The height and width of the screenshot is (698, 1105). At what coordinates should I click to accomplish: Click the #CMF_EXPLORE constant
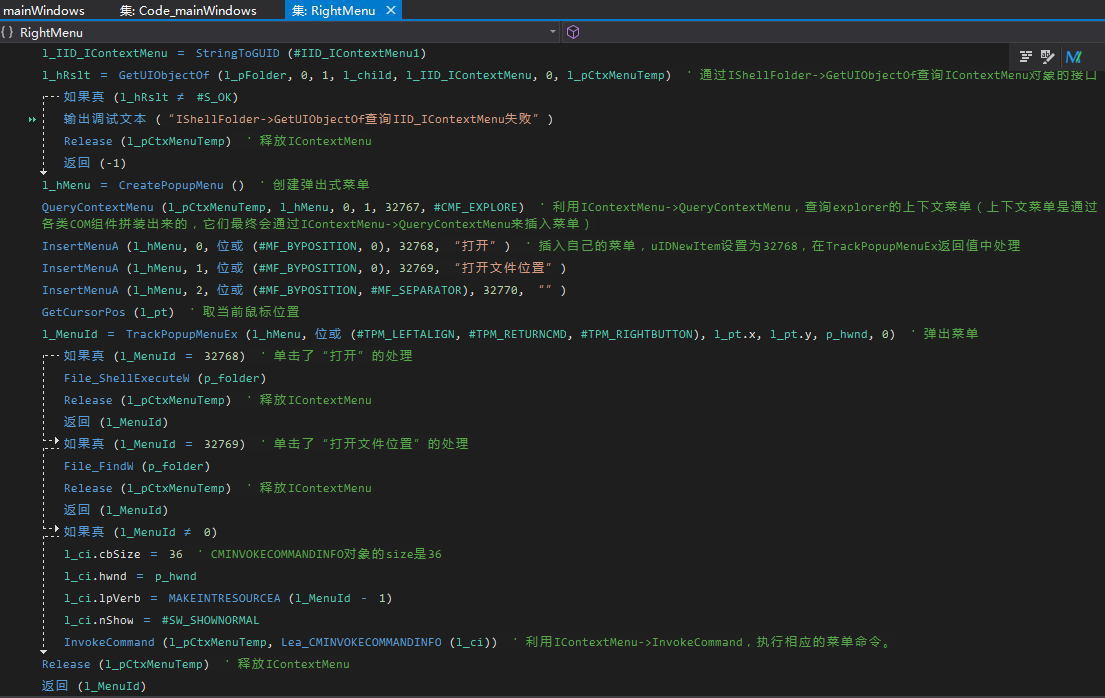pos(476,207)
